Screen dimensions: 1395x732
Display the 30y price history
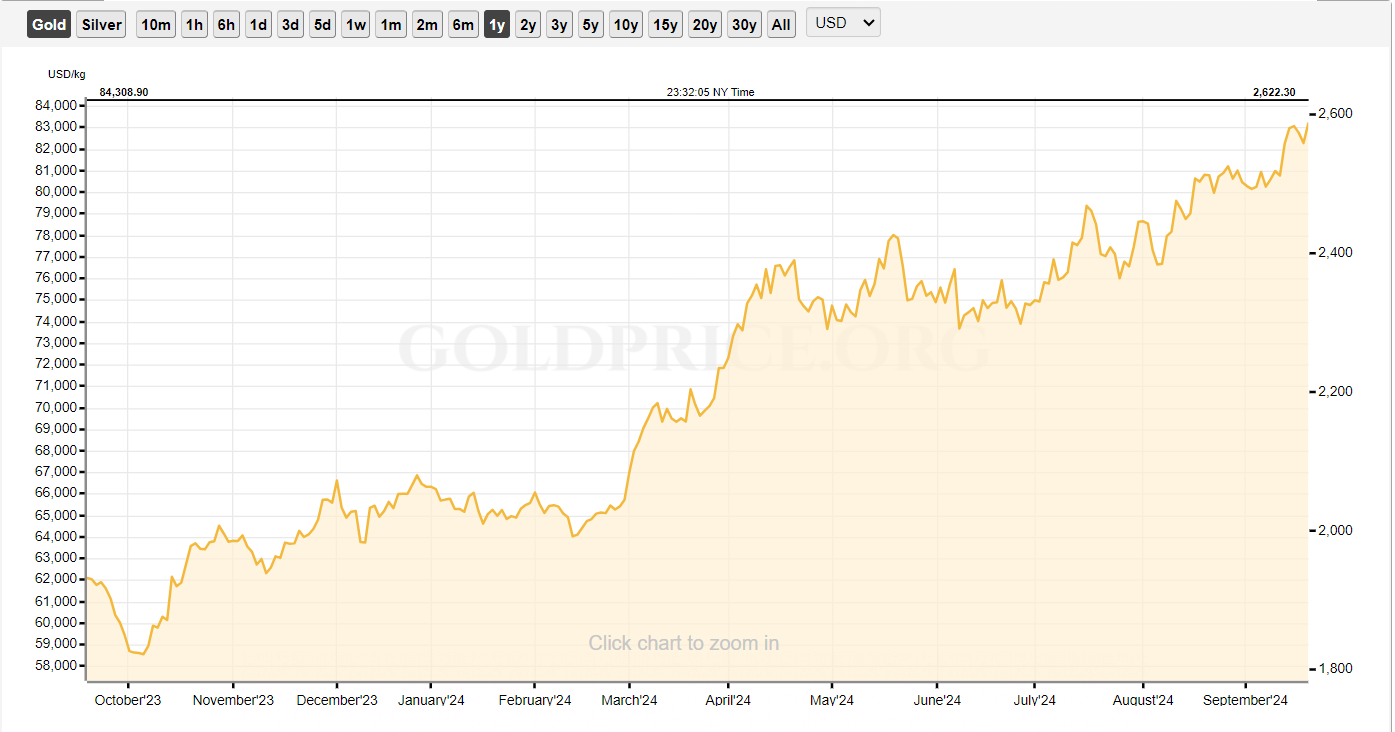click(744, 24)
